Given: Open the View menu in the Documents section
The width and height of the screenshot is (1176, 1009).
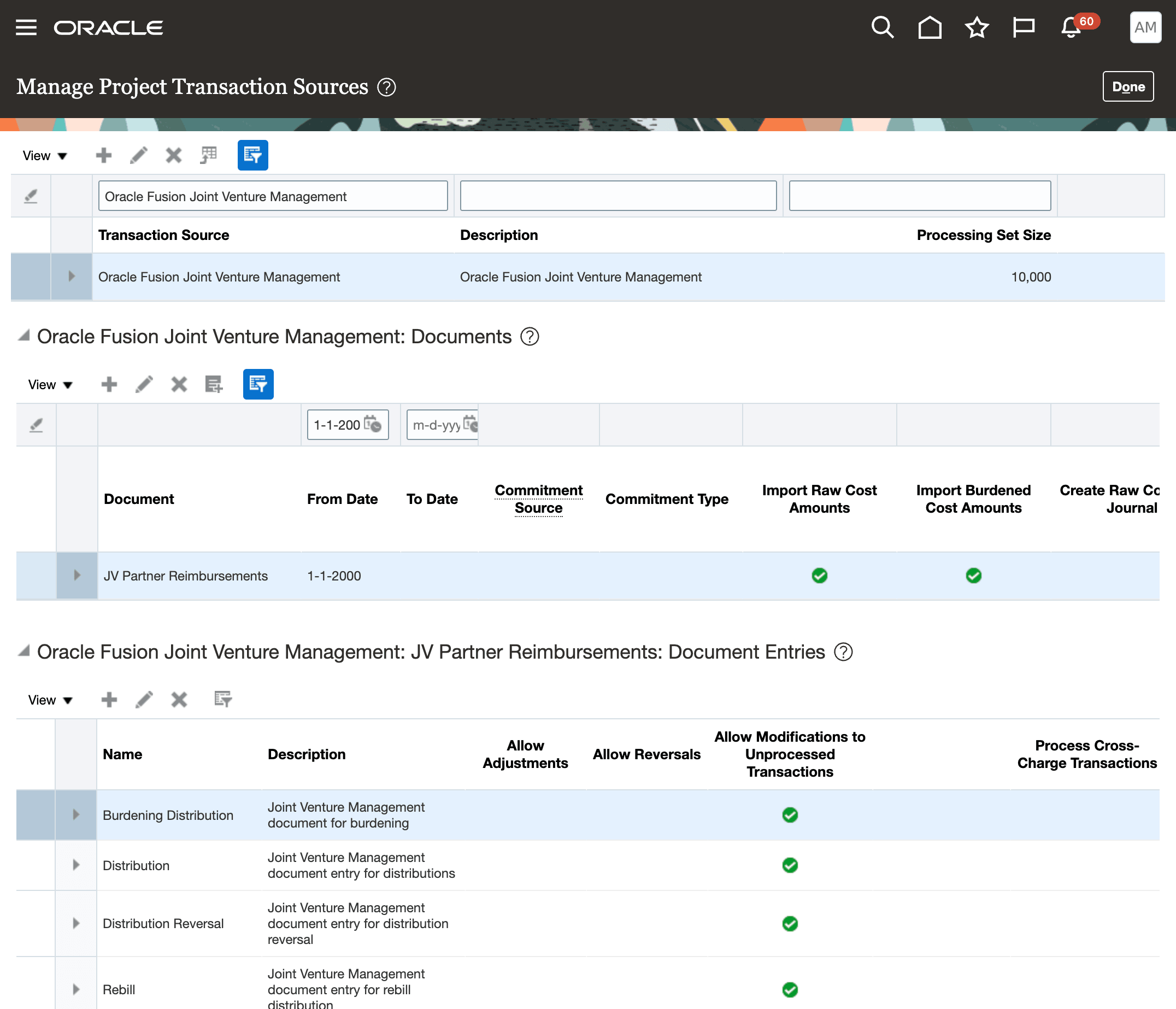Looking at the screenshot, I should click(50, 384).
